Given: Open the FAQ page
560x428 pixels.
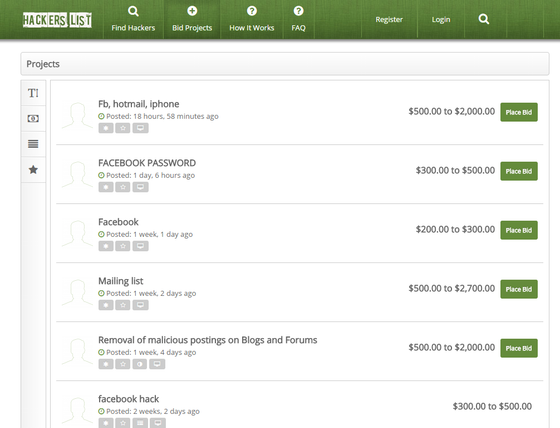Looking at the screenshot, I should pos(299,19).
